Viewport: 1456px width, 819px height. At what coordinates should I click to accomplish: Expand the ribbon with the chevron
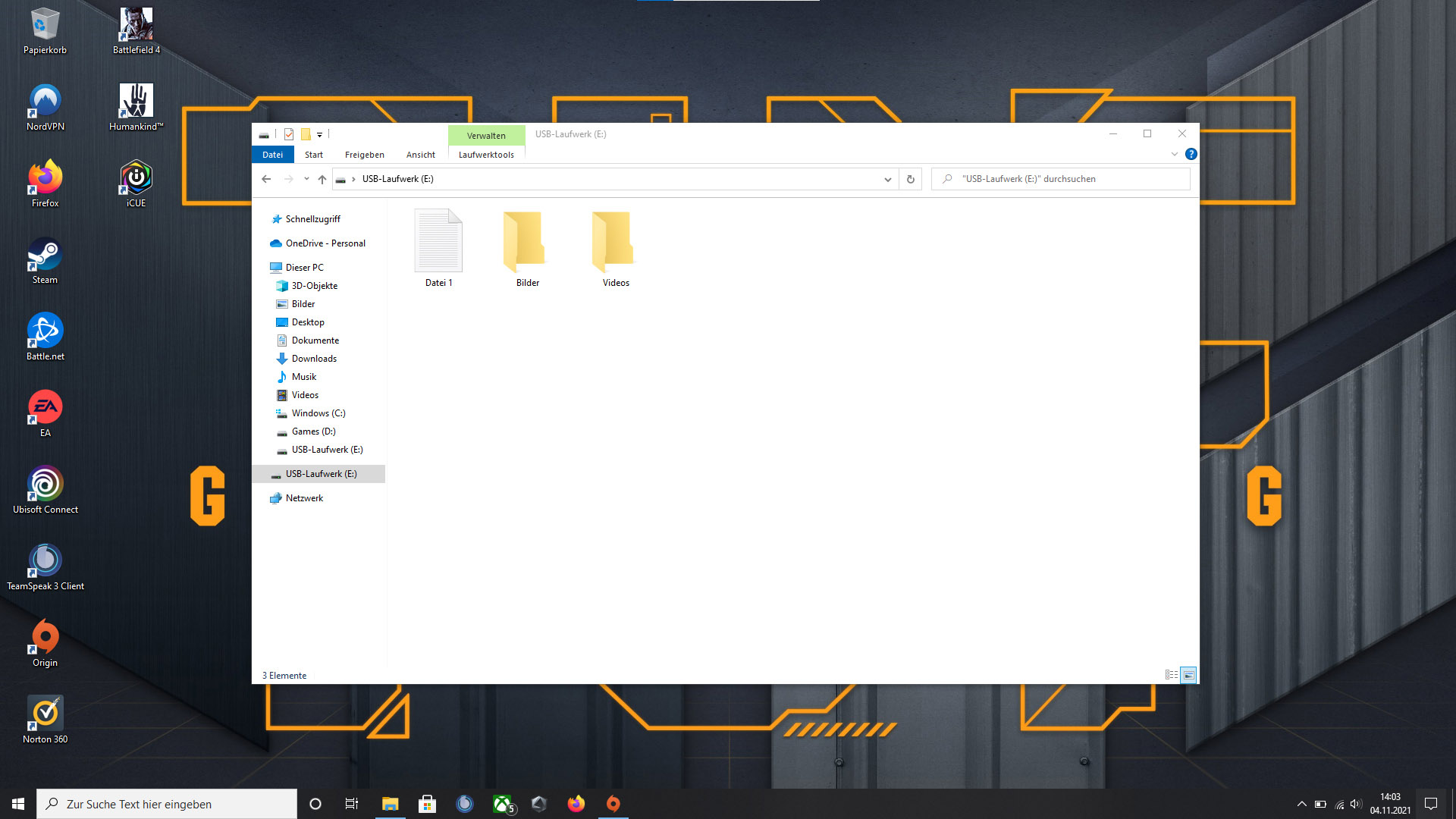coord(1175,154)
